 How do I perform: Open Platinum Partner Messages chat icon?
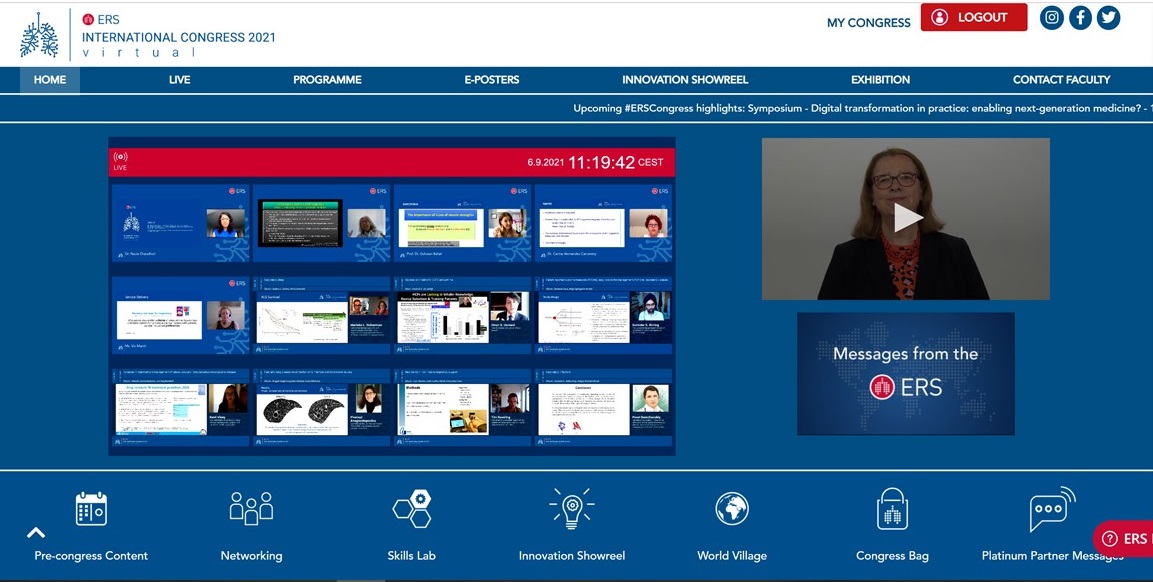click(x=1052, y=508)
